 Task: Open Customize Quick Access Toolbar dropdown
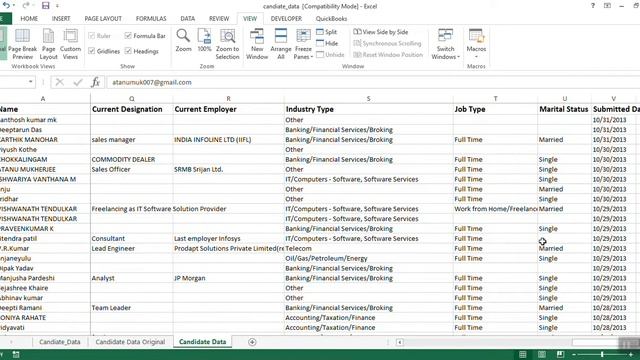point(57,6)
